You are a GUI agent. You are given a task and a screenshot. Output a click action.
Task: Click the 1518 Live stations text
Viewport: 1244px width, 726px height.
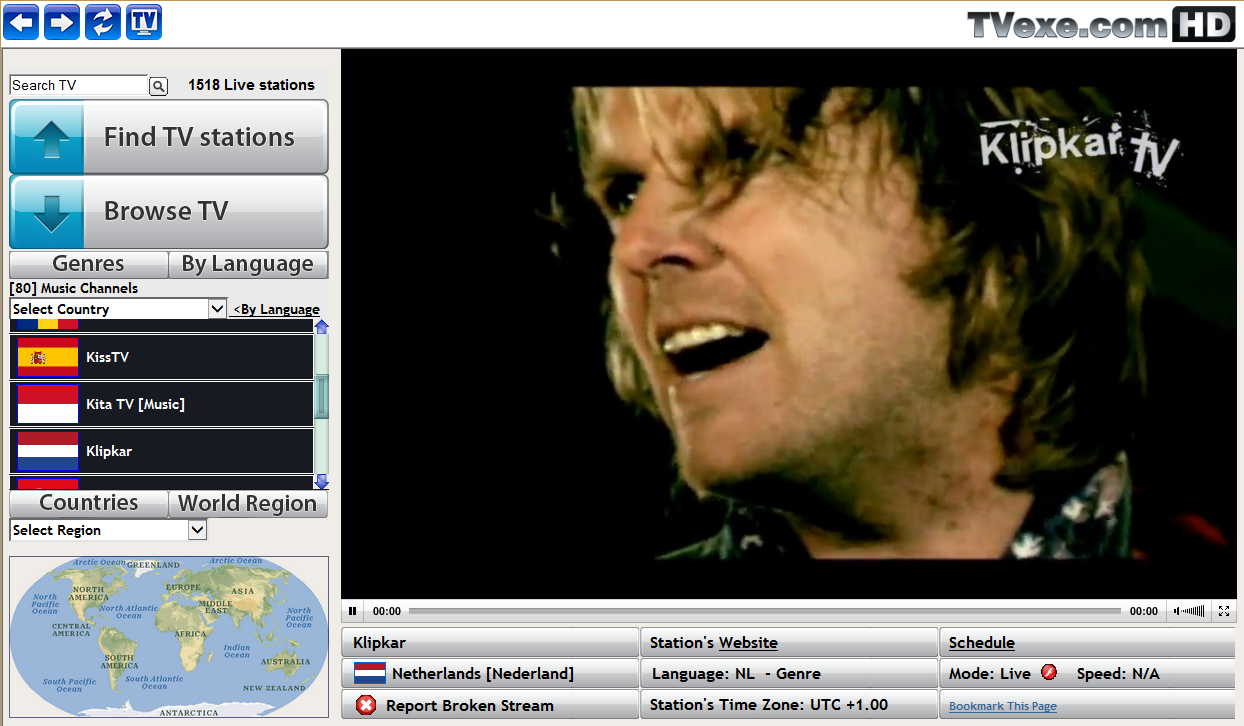(251, 85)
